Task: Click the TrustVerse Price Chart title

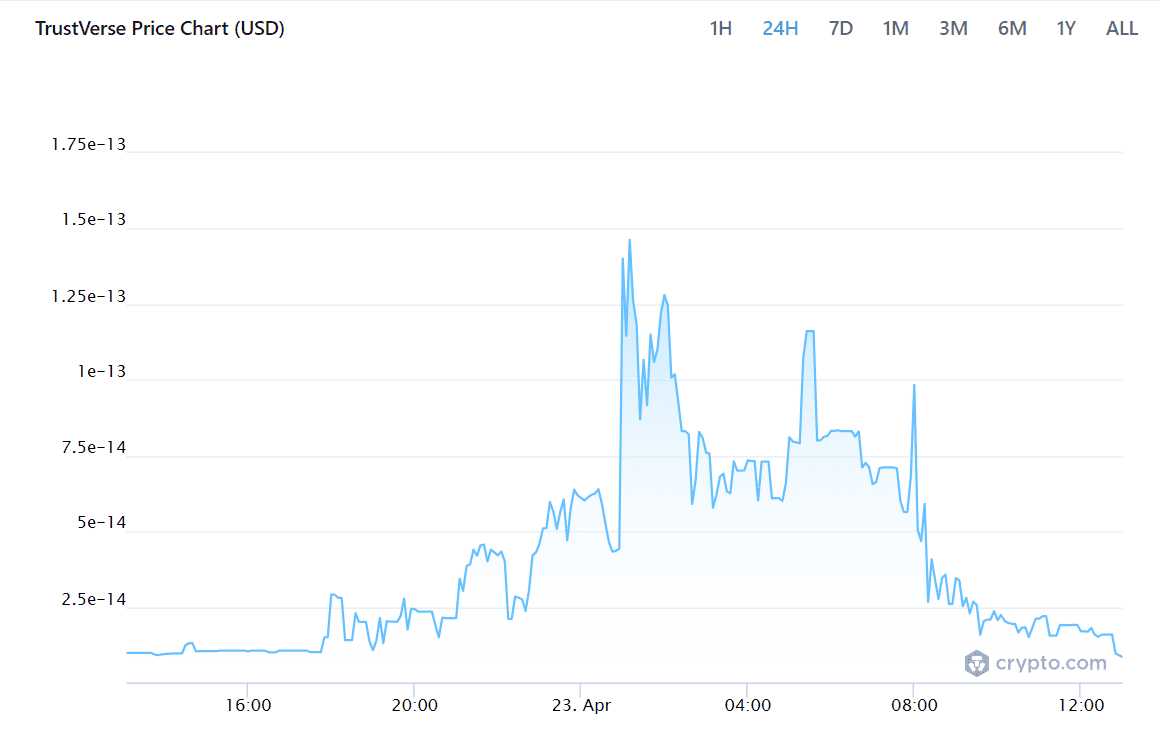Action: click(160, 28)
